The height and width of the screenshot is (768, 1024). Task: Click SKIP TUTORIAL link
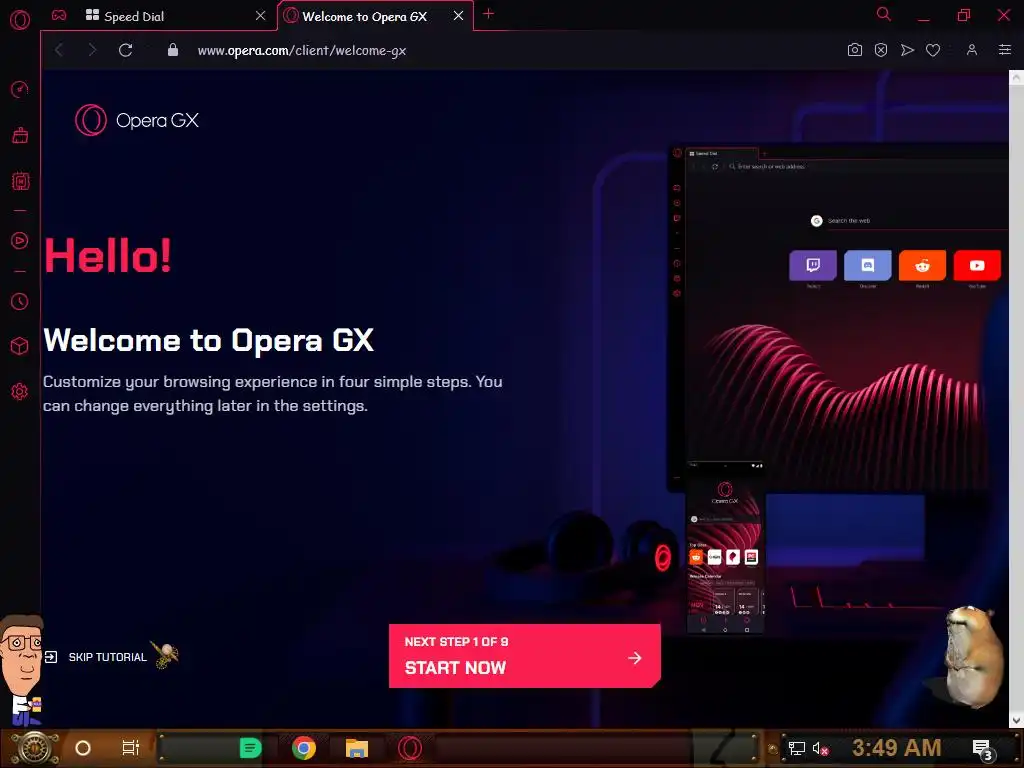[x=96, y=657]
